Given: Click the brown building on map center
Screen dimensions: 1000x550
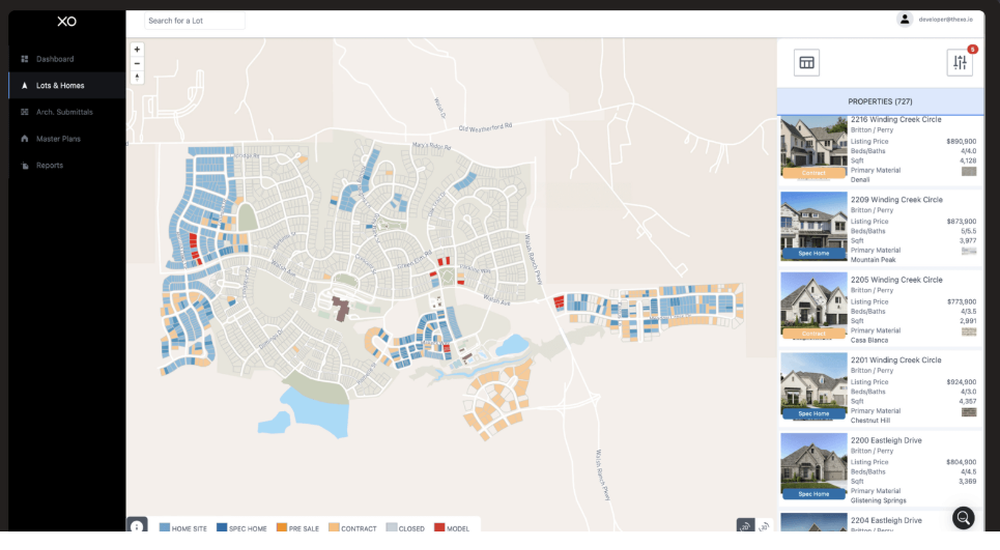Looking at the screenshot, I should coord(341,309).
